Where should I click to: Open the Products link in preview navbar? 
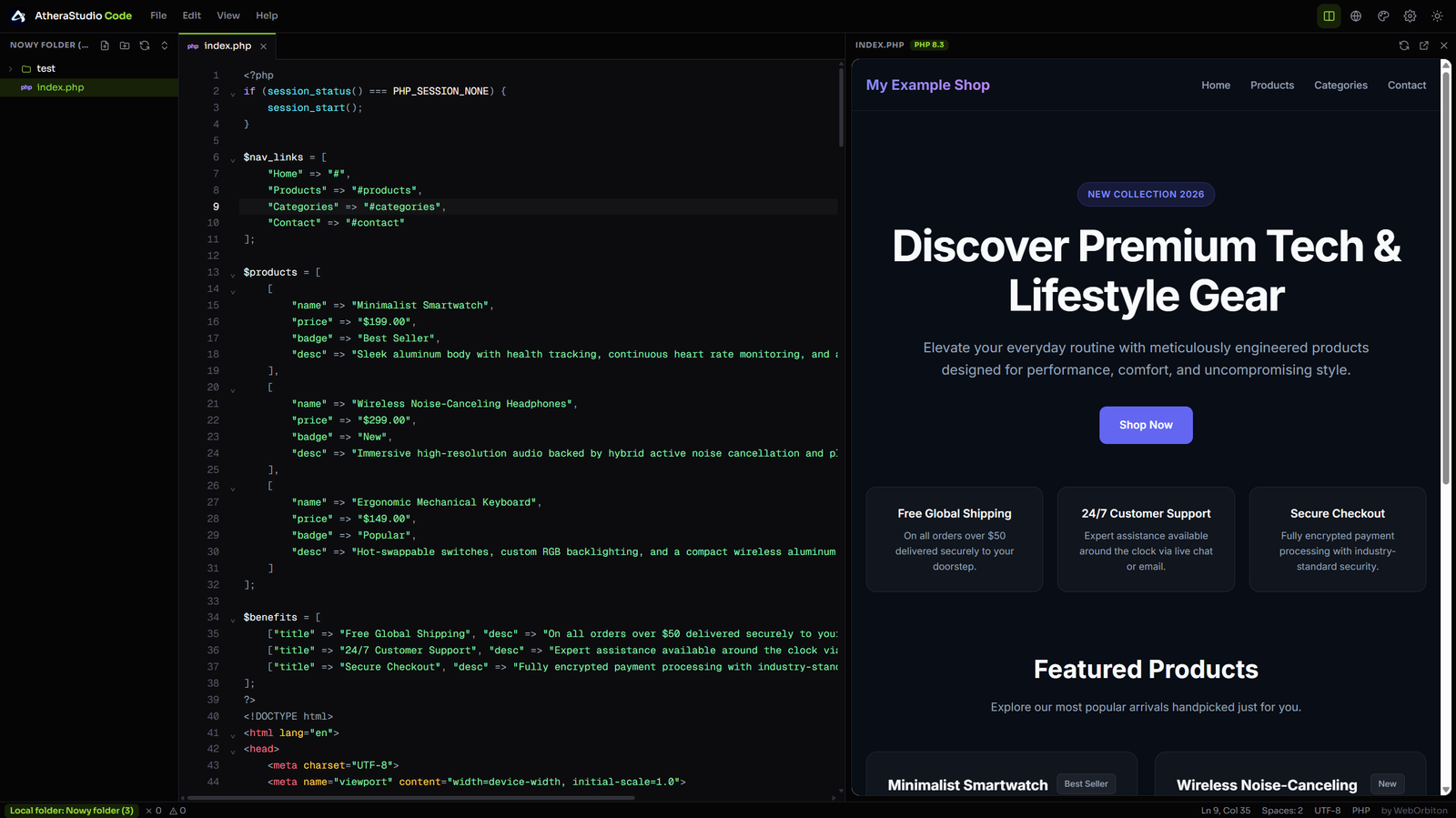1272,86
